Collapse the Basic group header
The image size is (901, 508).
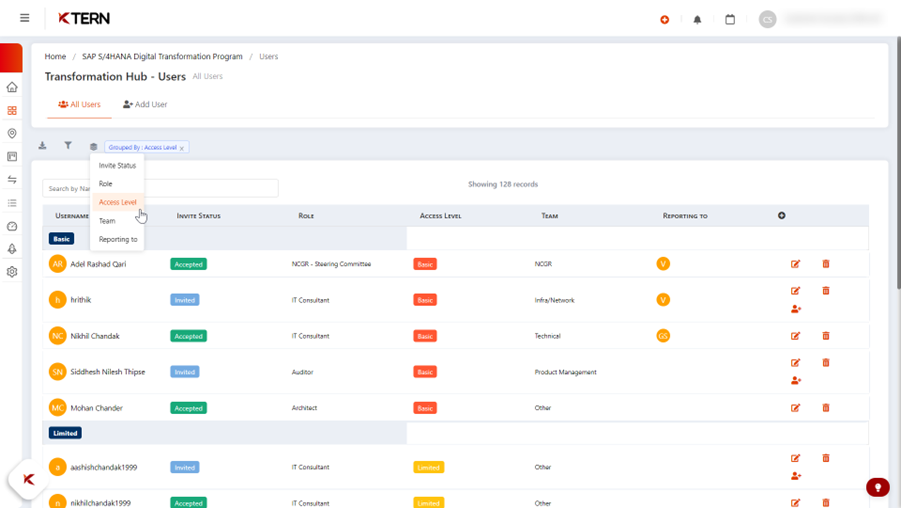61,239
